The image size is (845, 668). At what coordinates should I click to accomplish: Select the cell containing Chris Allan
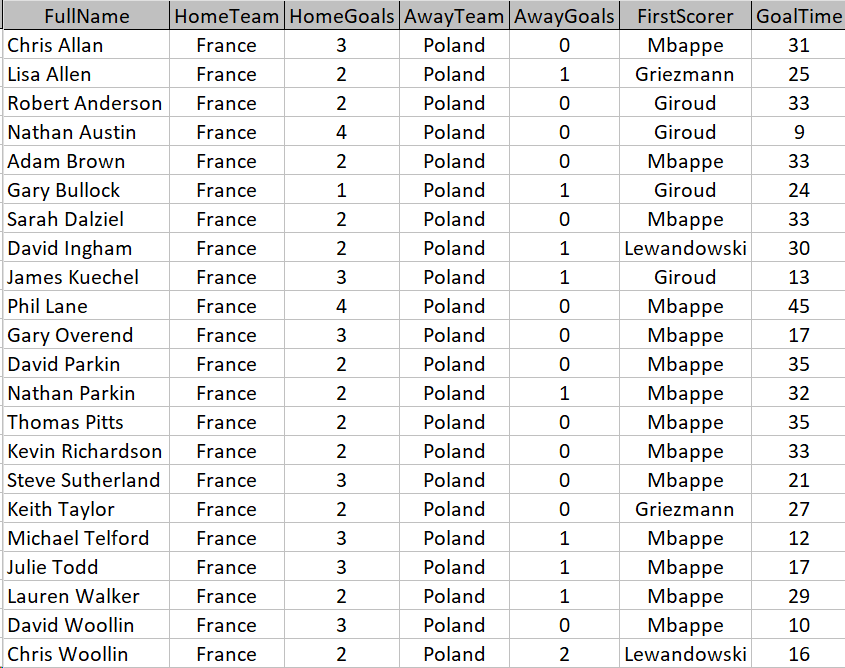point(87,45)
